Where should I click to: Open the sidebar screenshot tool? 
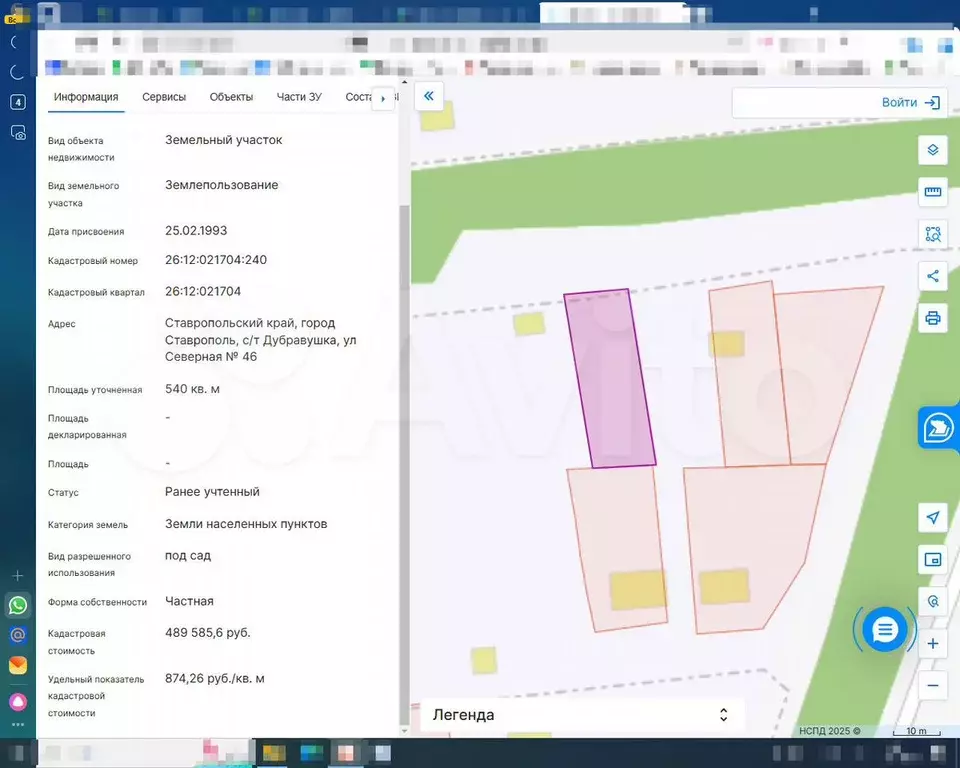tap(18, 132)
